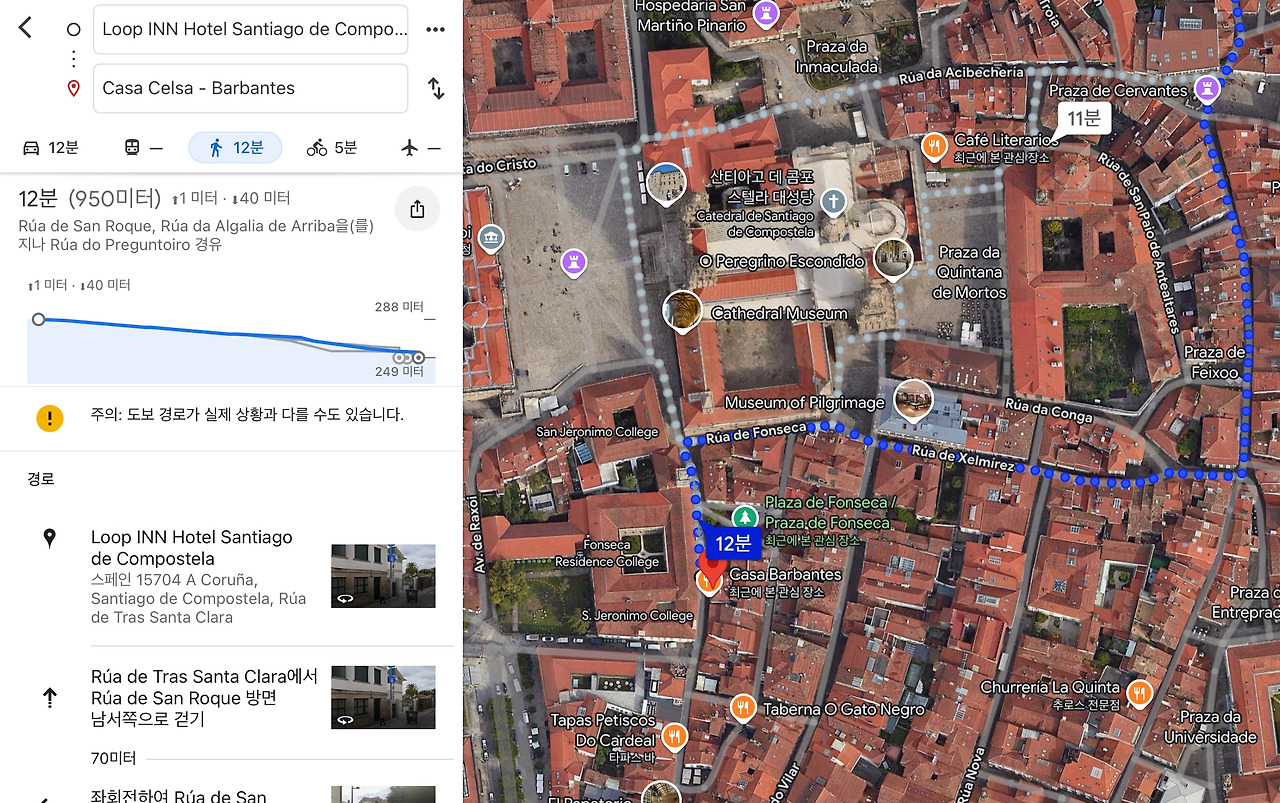Select the walking 12분 travel mode
The image size is (1280, 803).
[x=235, y=148]
